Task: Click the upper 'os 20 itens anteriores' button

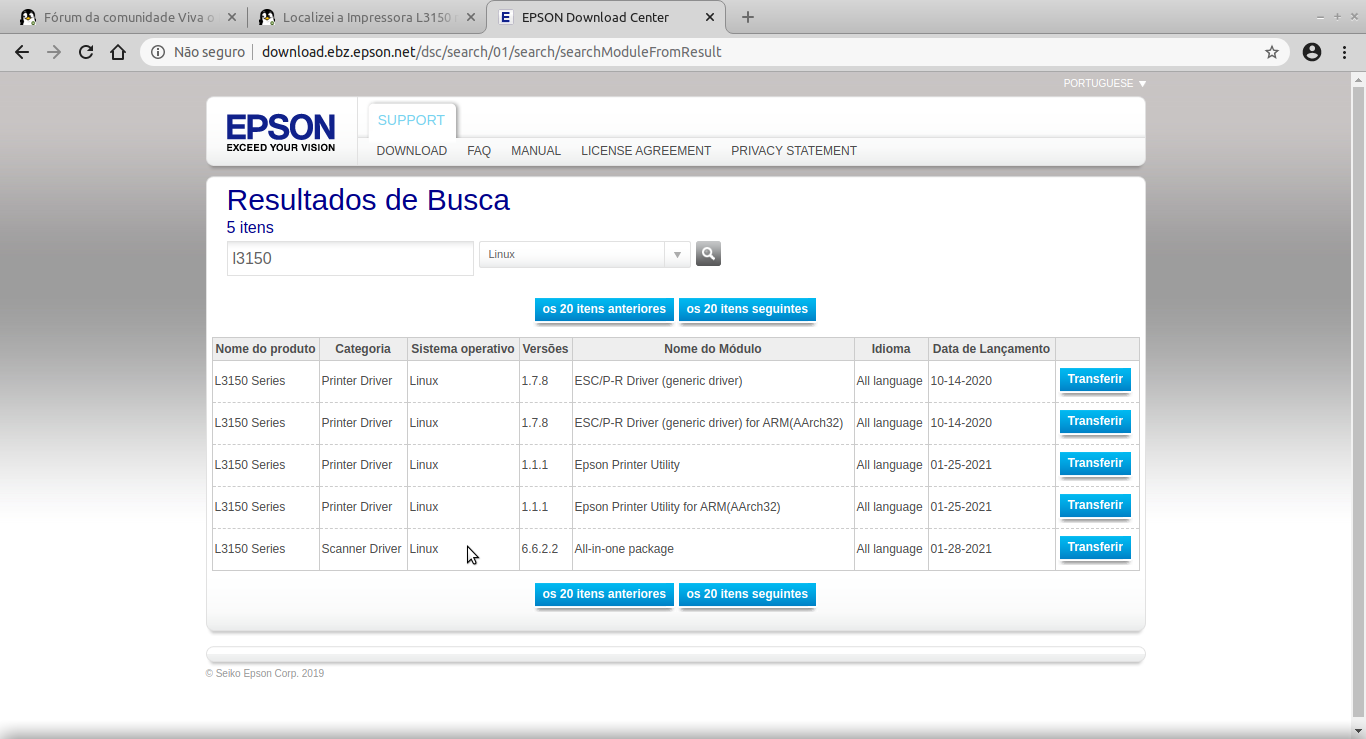Action: (x=604, y=309)
